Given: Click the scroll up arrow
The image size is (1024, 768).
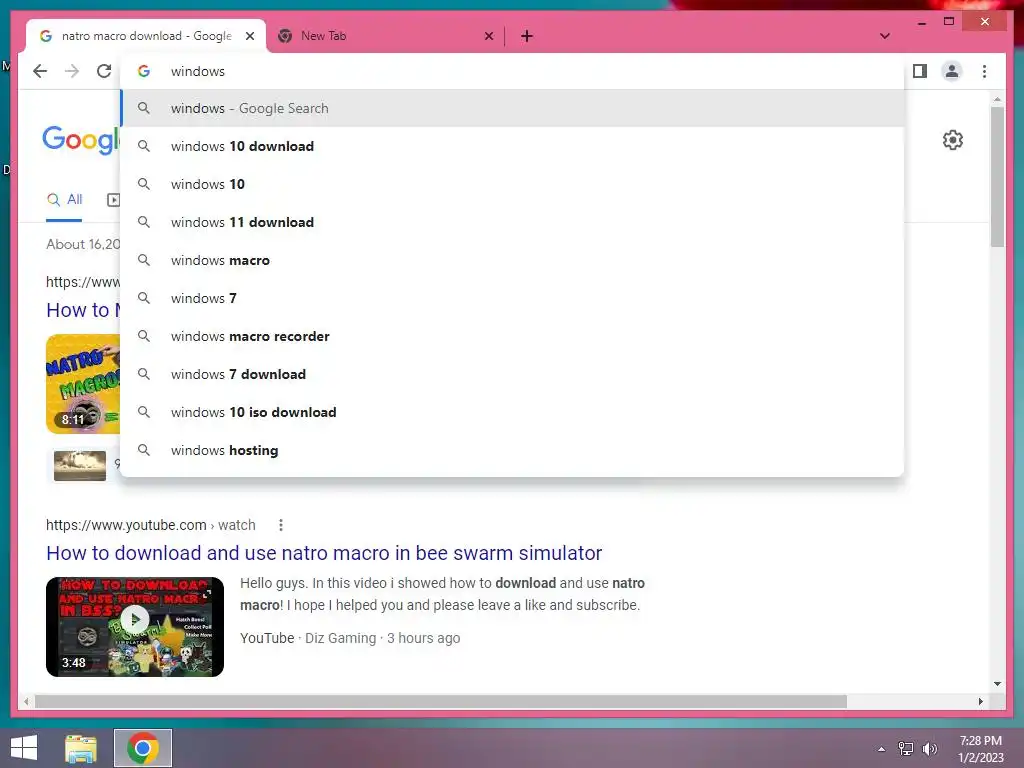Looking at the screenshot, I should (997, 99).
